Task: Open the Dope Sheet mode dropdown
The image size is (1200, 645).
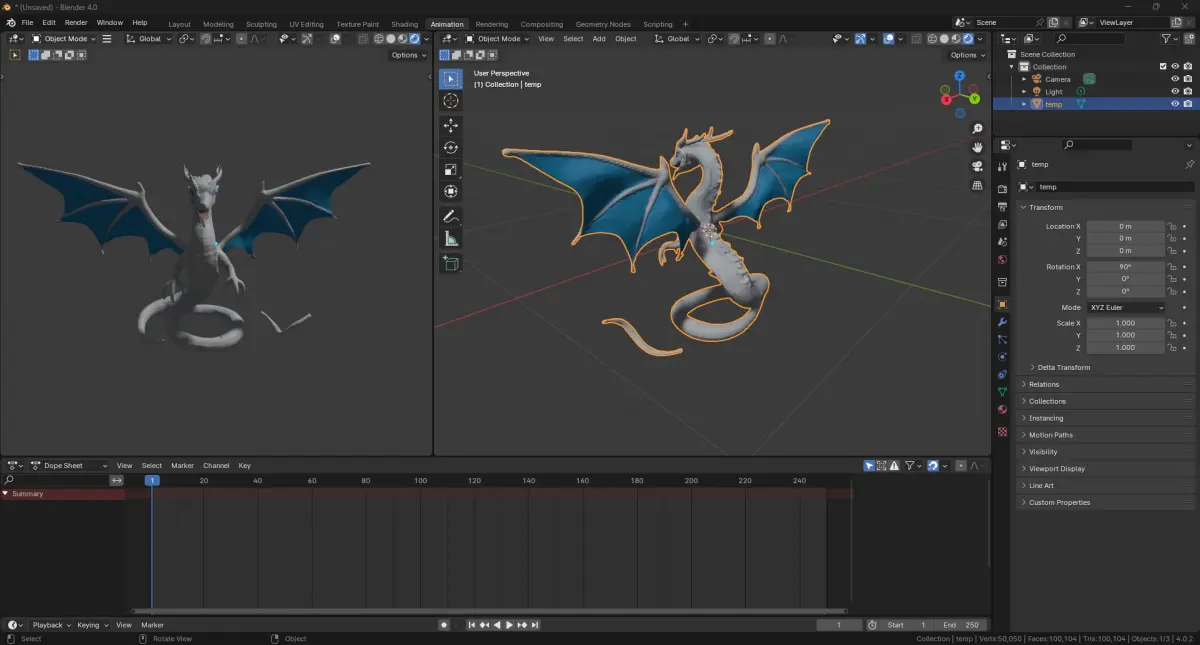Action: (x=69, y=465)
